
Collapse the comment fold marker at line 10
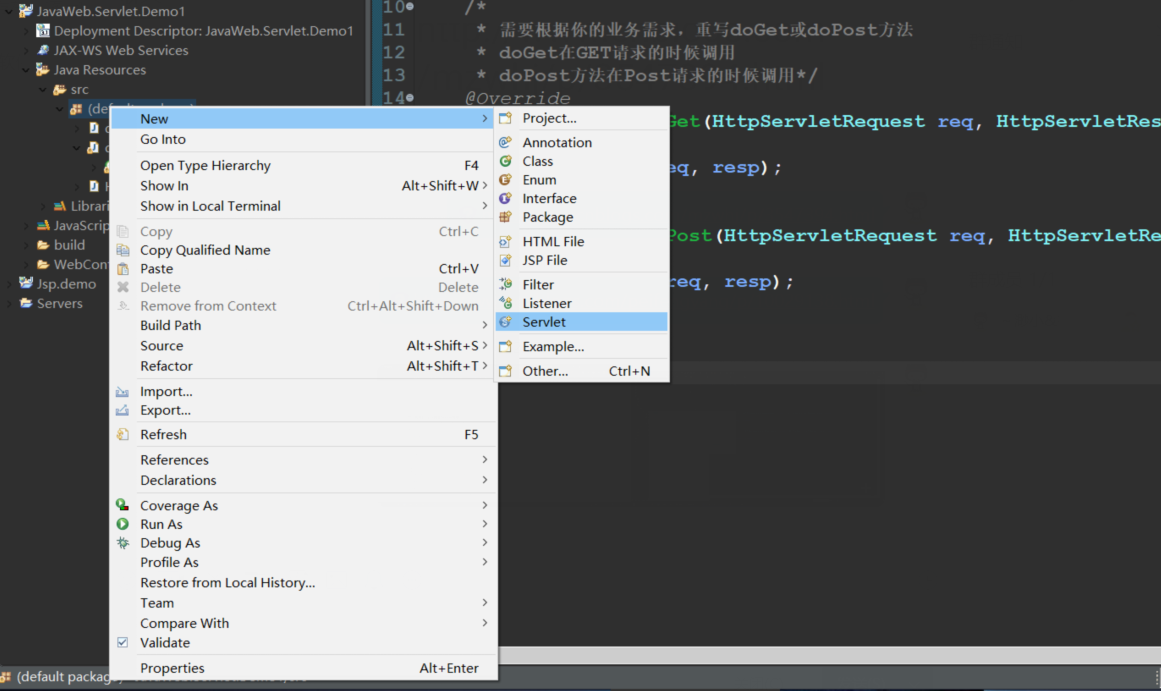tap(409, 7)
